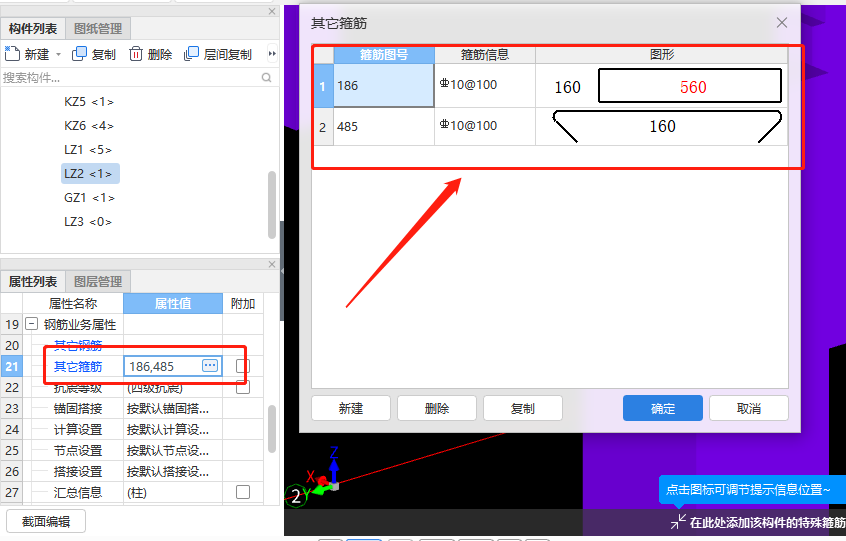Select row header 2 in stirrup table
Image resolution: width=846 pixels, height=541 pixels.
tap(323, 127)
